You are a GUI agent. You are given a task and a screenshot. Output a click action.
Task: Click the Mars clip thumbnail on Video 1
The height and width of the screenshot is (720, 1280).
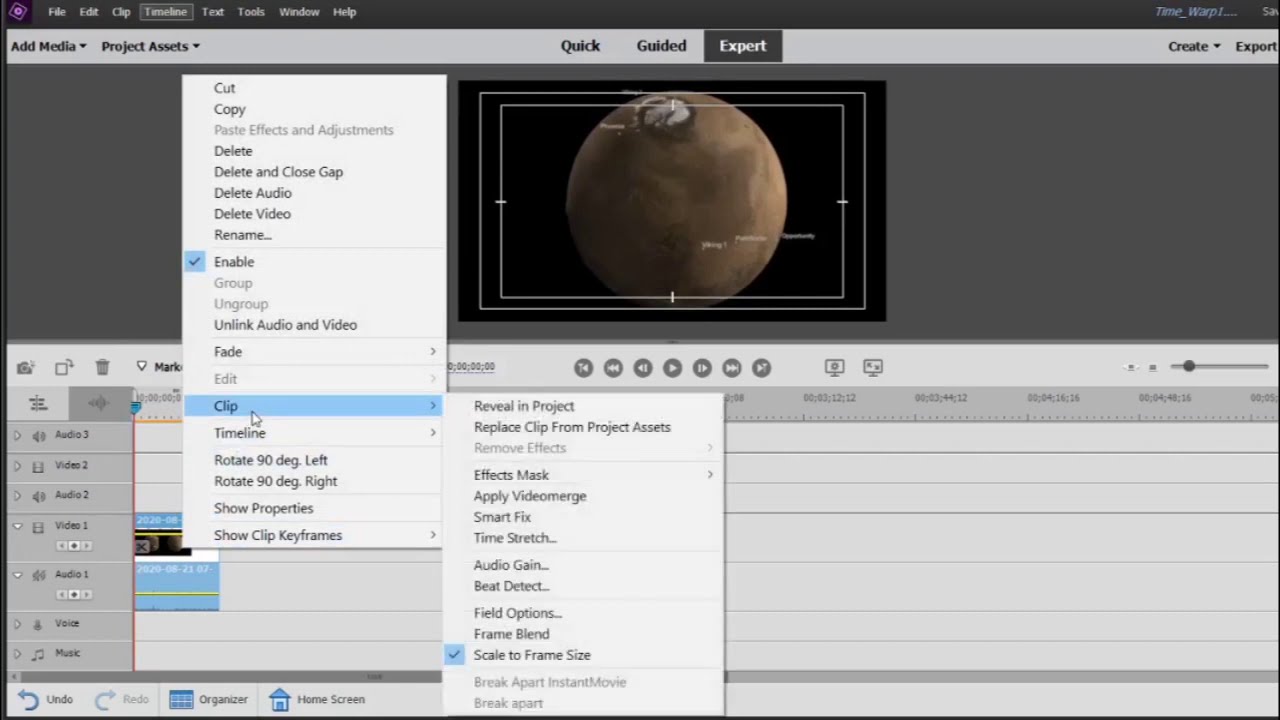coord(162,543)
